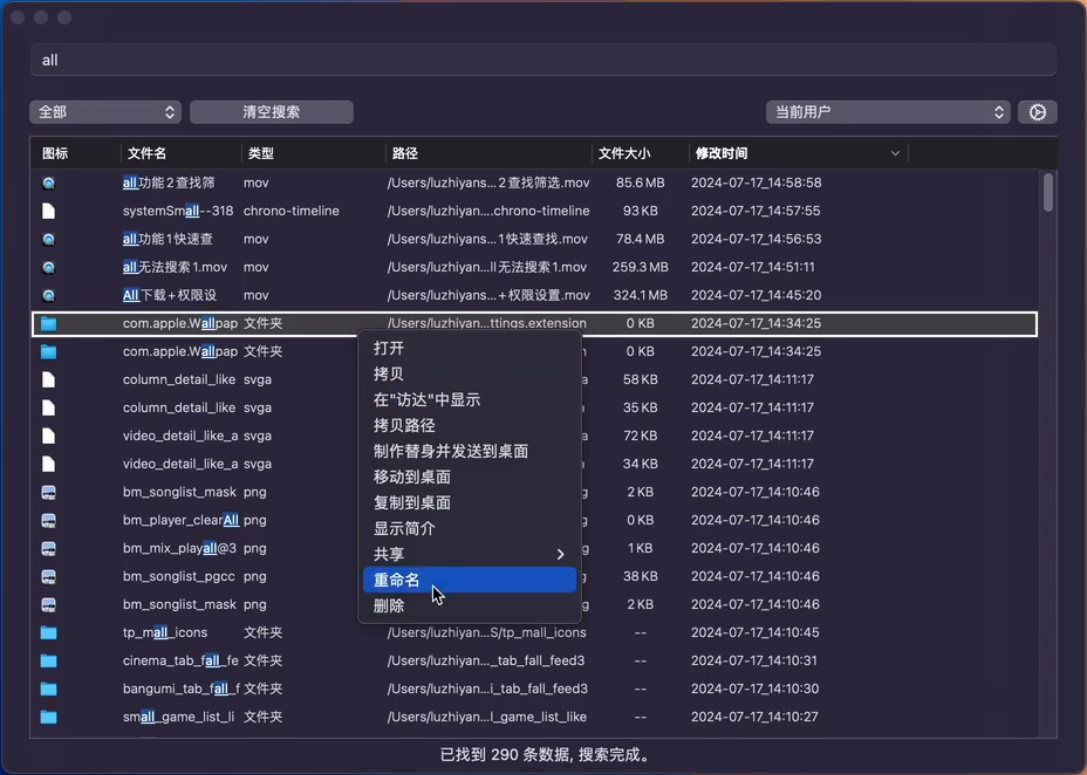
Task: Click the settings gear icon beside 当前用户
Action: [1037, 112]
